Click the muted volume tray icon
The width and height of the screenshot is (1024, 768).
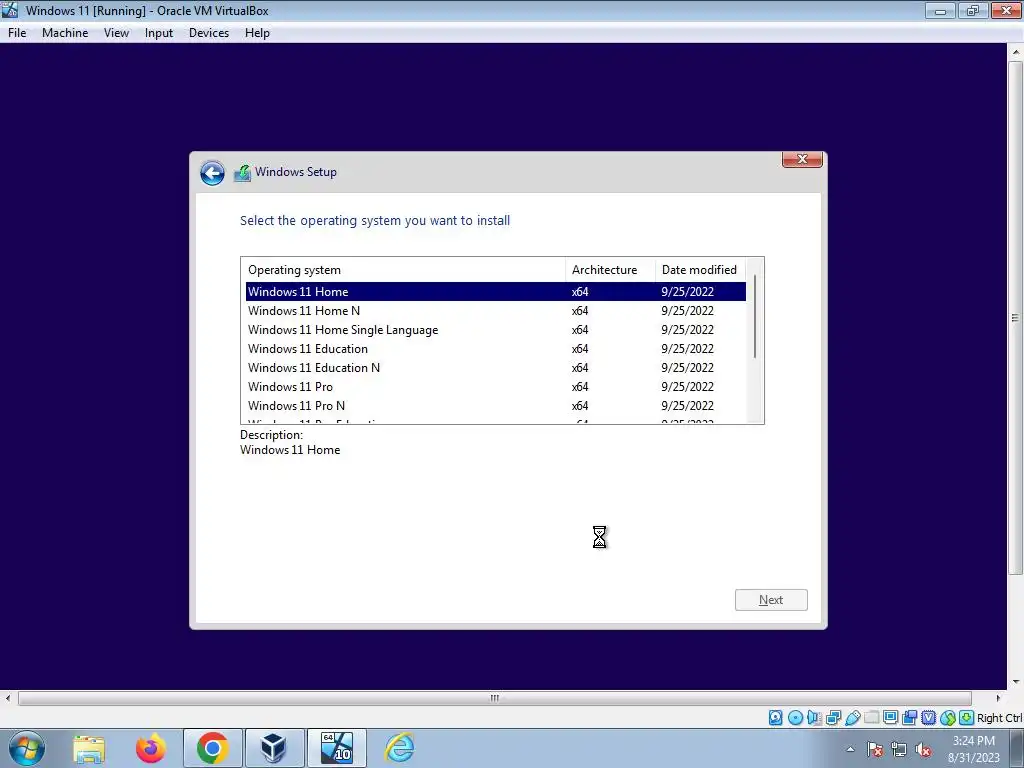(x=923, y=750)
